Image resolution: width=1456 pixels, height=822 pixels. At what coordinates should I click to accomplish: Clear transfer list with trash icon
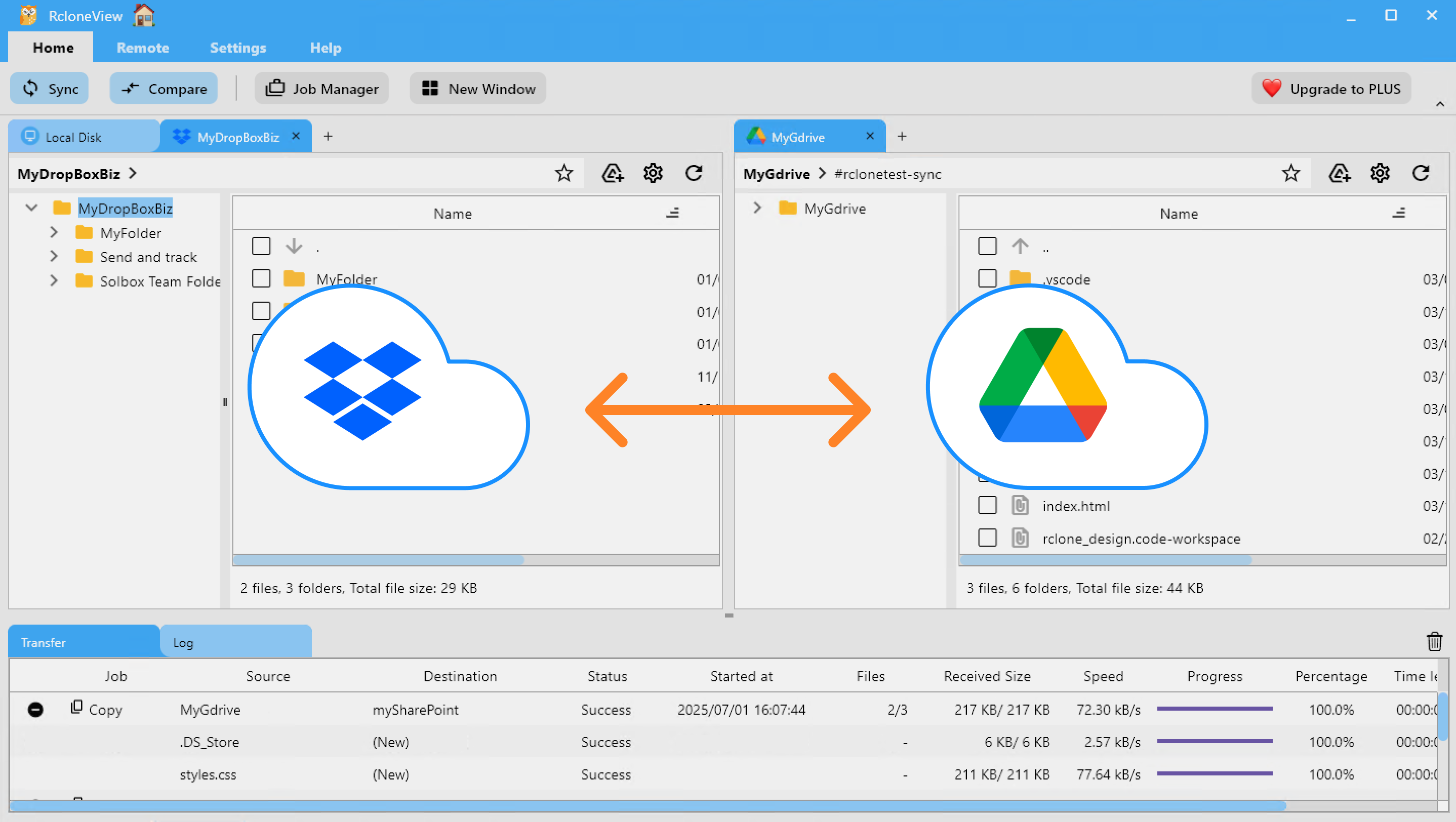point(1435,641)
